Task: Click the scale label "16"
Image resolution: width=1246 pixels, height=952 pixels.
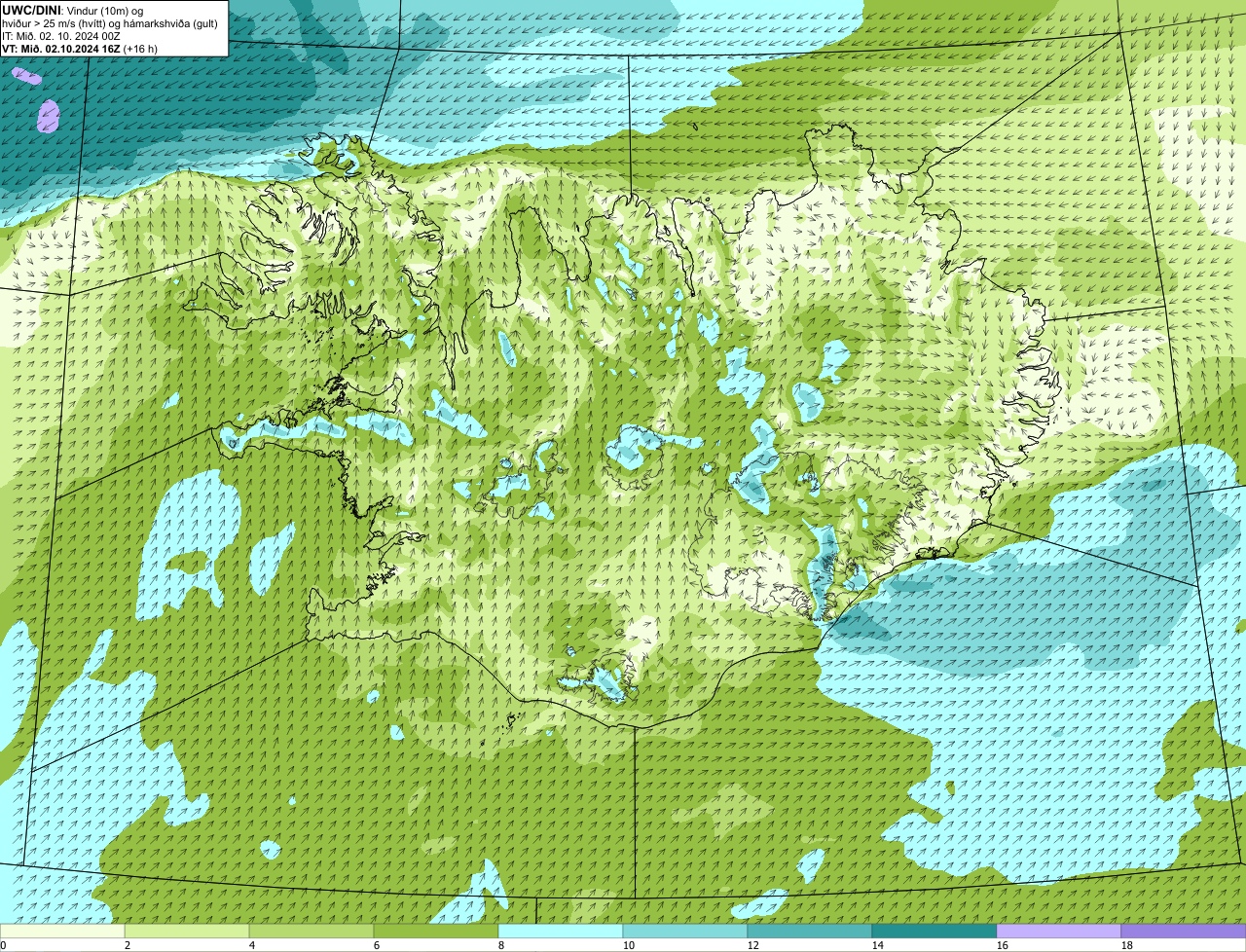Action: (x=1003, y=945)
